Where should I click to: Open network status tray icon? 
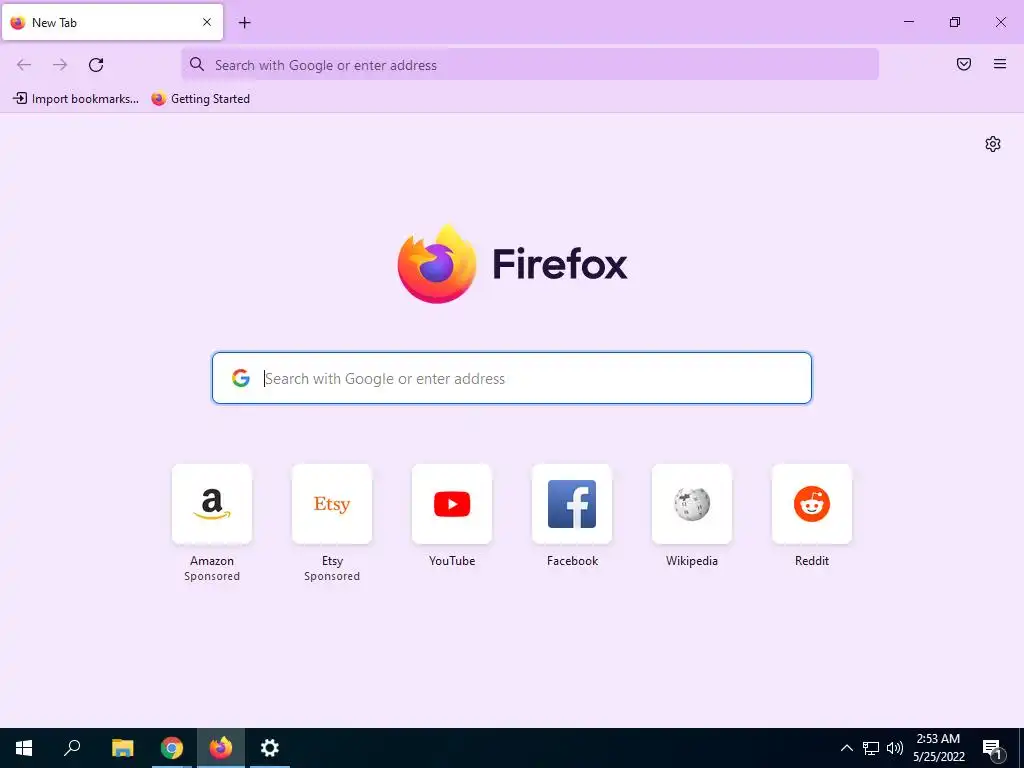871,748
